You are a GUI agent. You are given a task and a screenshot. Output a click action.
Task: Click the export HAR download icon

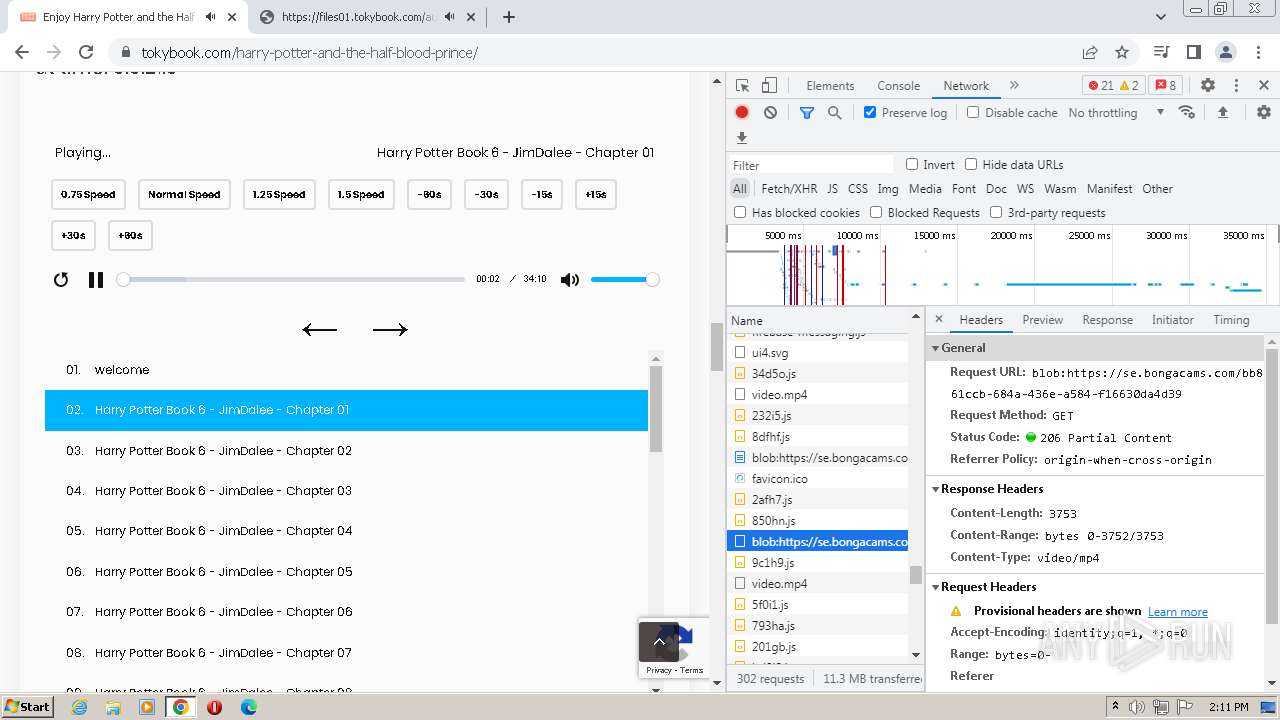tap(742, 138)
